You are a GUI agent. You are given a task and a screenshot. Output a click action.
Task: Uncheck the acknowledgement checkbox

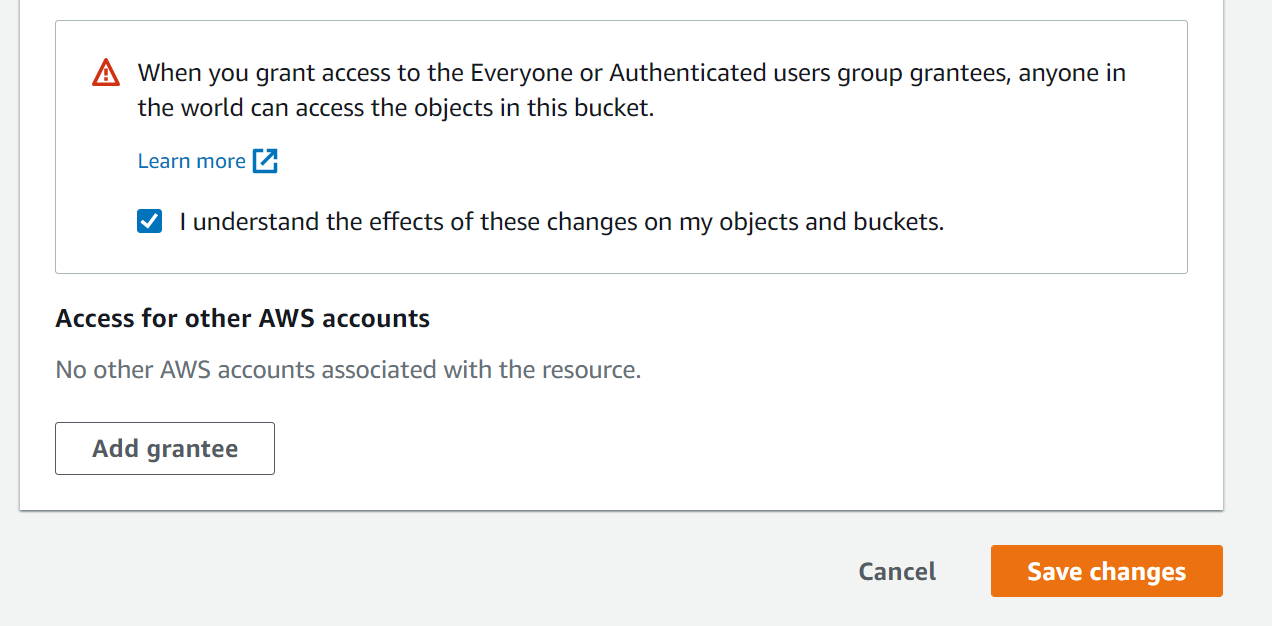pyautogui.click(x=149, y=221)
